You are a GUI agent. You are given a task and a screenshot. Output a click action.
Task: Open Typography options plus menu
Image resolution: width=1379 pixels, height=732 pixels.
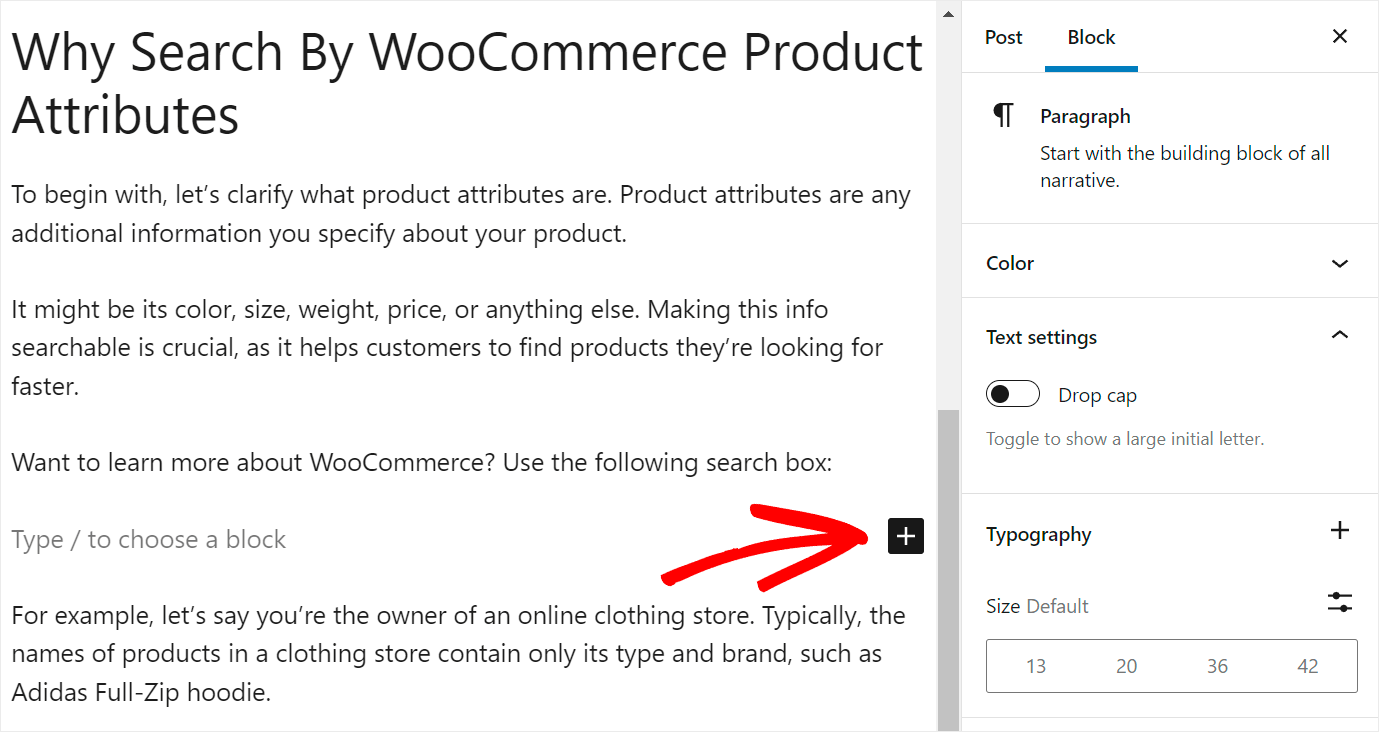tap(1340, 531)
